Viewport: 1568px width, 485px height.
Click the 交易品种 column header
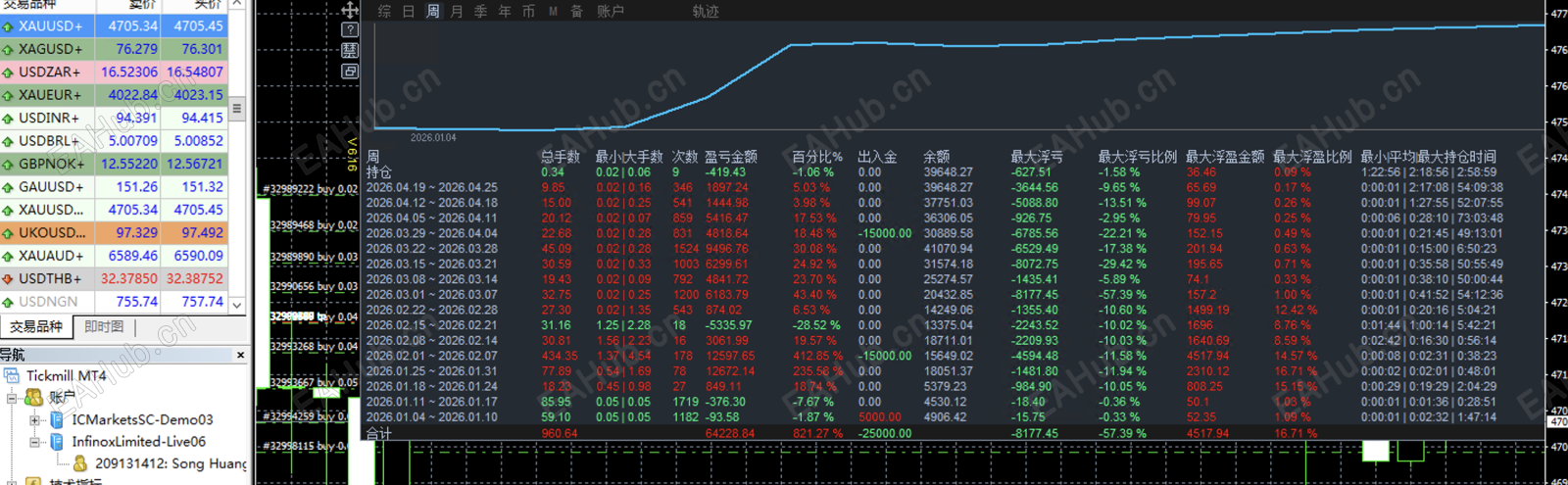pos(47,6)
